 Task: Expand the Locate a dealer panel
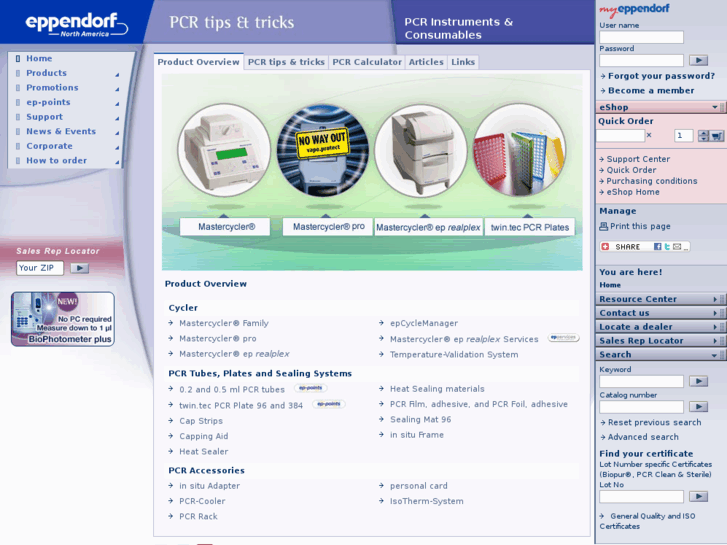point(661,327)
